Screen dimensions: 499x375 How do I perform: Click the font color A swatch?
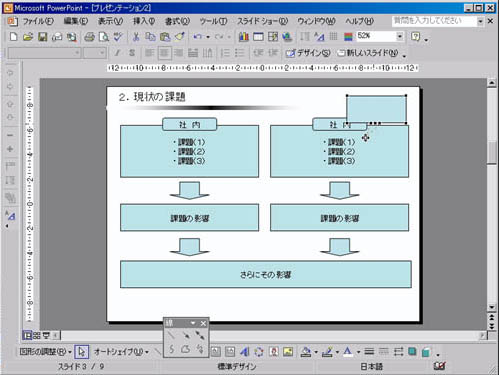click(348, 351)
